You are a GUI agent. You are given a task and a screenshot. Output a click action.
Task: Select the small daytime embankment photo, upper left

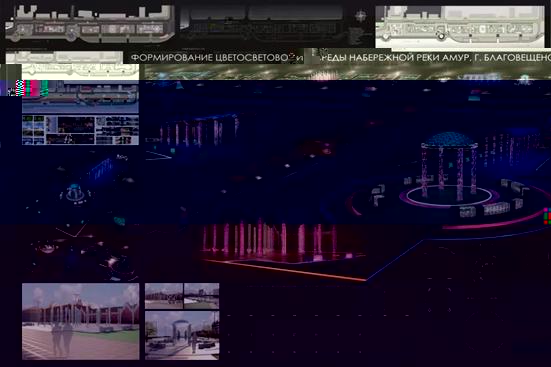[x=164, y=296]
